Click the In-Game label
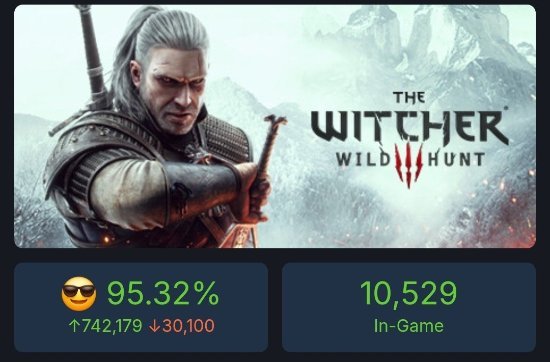Image resolution: width=550 pixels, height=362 pixels. [409, 326]
